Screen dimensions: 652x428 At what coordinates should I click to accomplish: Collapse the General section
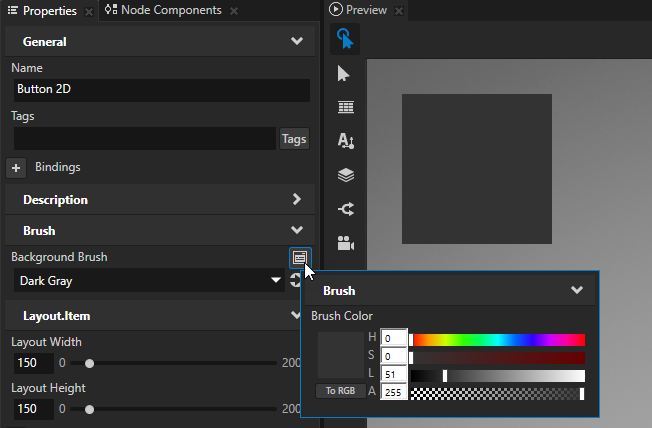(x=296, y=42)
